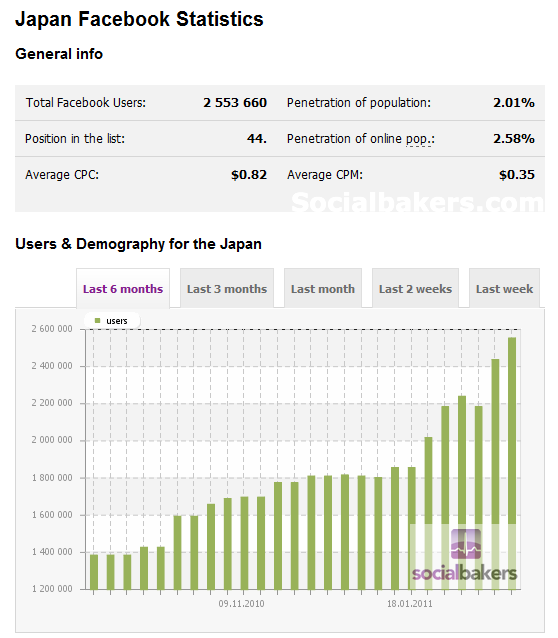Open the Last 3 months tab
This screenshot has width=558, height=638.
(227, 288)
